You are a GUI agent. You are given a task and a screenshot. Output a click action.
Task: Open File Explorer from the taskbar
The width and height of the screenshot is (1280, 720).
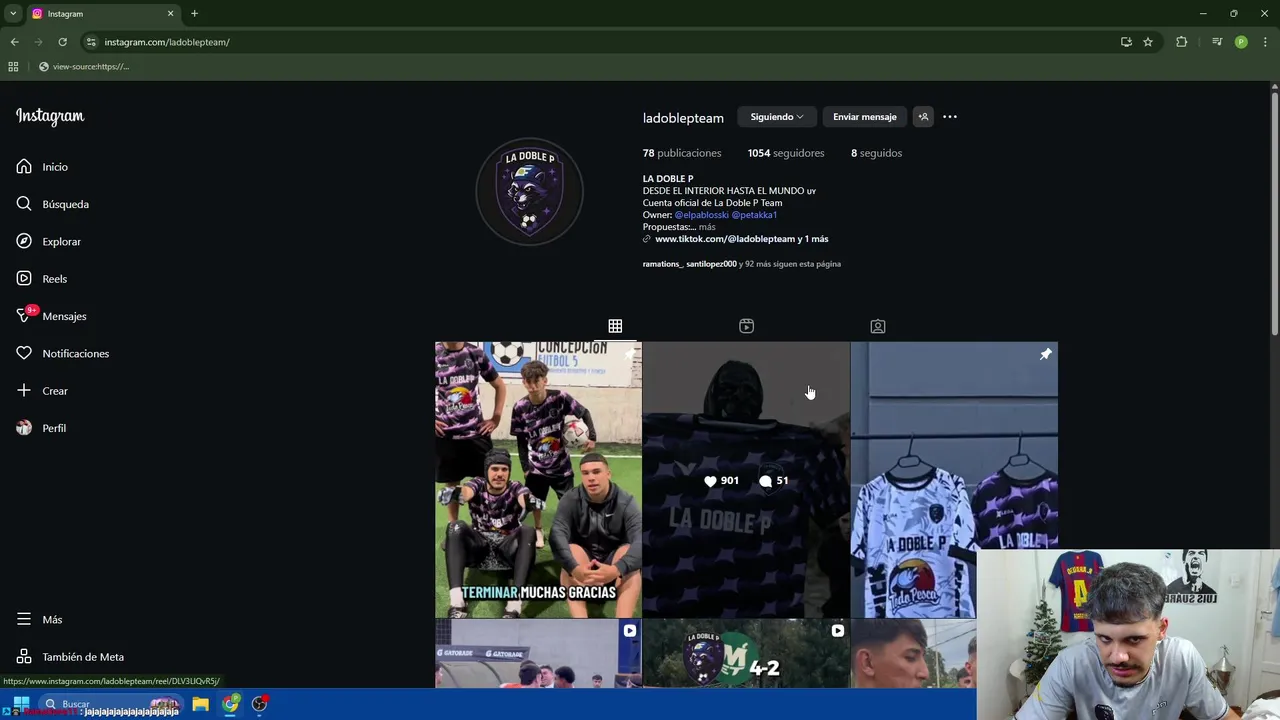coord(200,704)
